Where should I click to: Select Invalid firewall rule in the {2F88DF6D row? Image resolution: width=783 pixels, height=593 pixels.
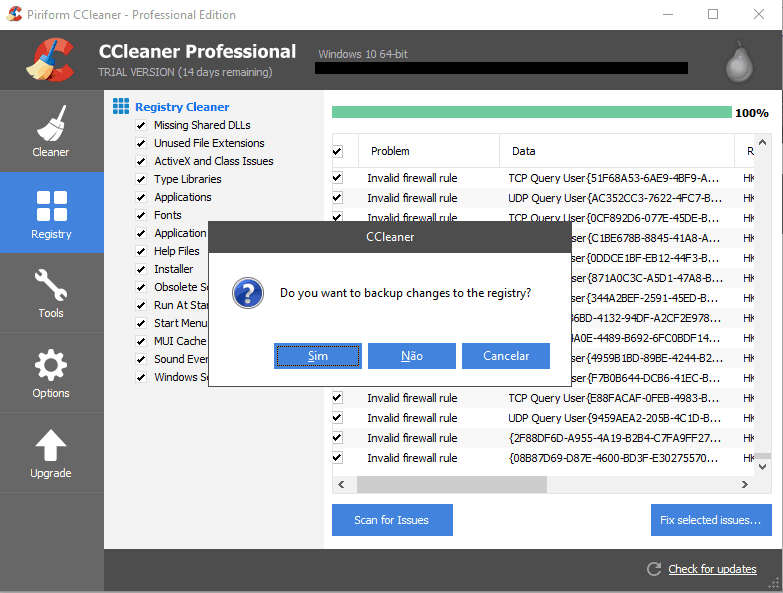tap(412, 438)
